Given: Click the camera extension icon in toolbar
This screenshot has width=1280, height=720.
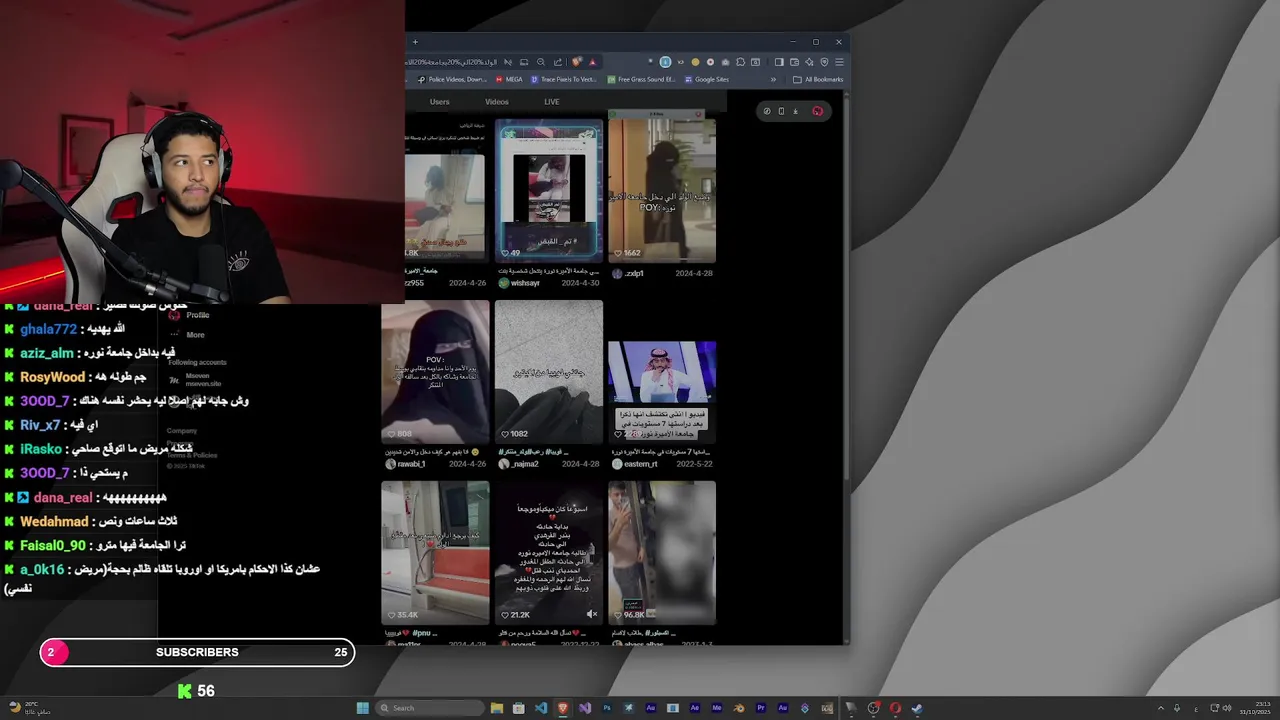Looking at the screenshot, I should pos(725,62).
